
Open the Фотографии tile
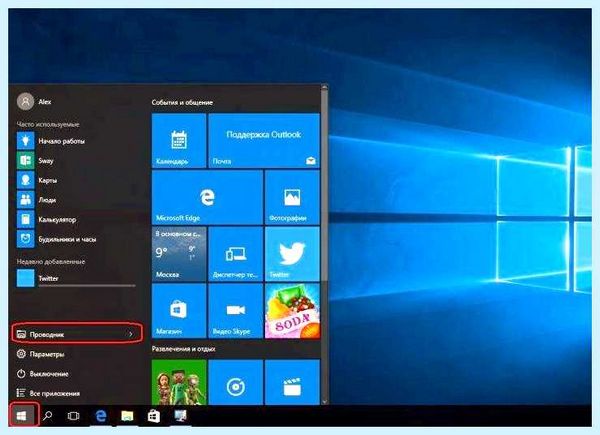click(292, 197)
